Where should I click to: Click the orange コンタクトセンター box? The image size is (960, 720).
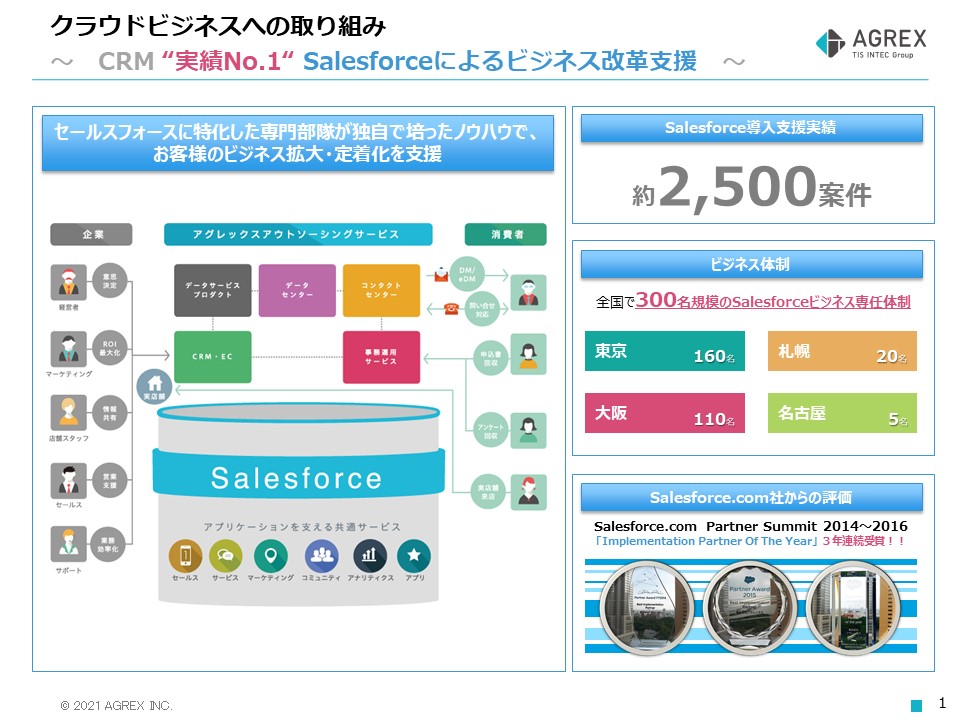(x=381, y=290)
